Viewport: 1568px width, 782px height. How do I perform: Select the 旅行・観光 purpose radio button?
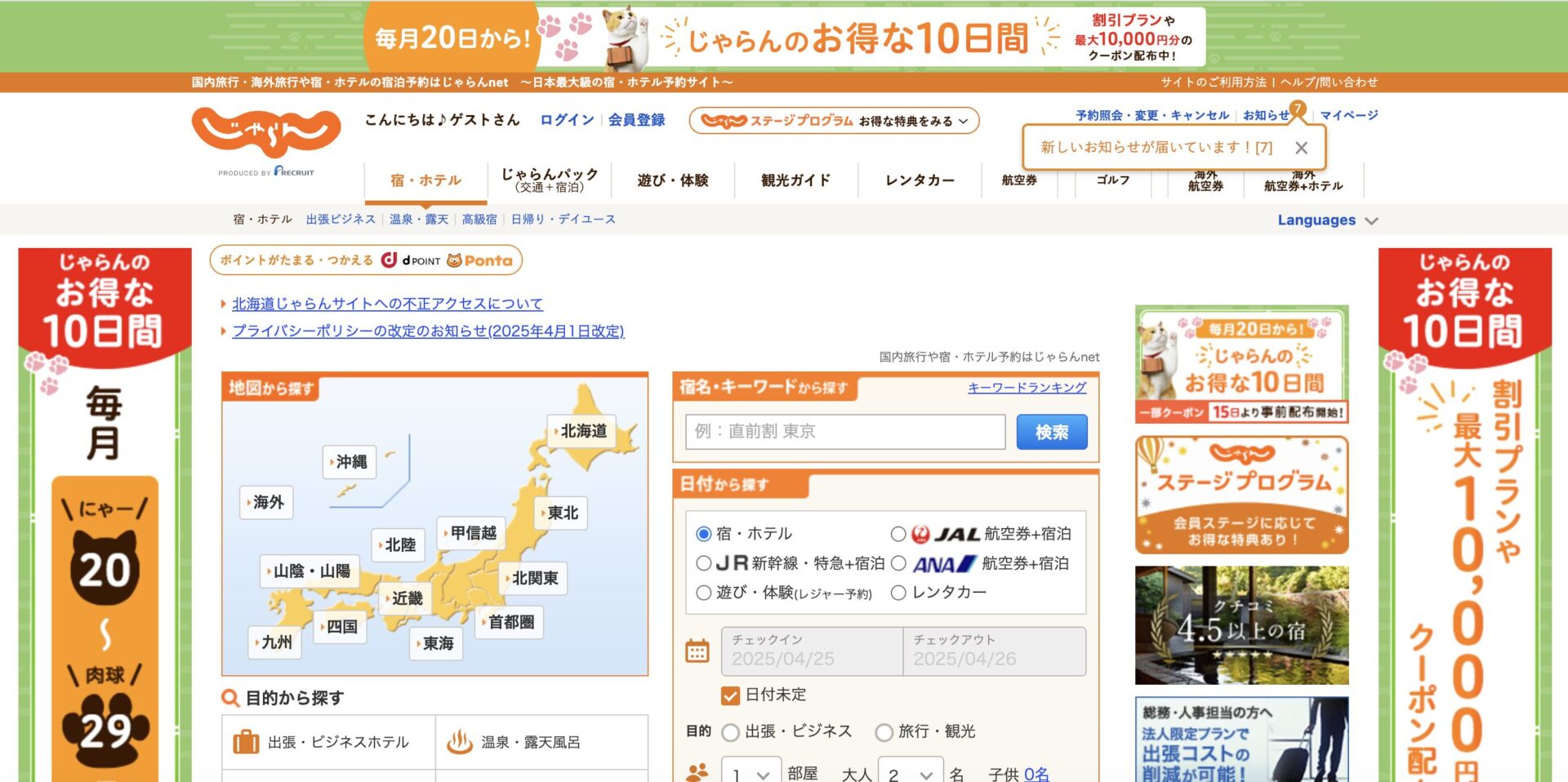[884, 732]
